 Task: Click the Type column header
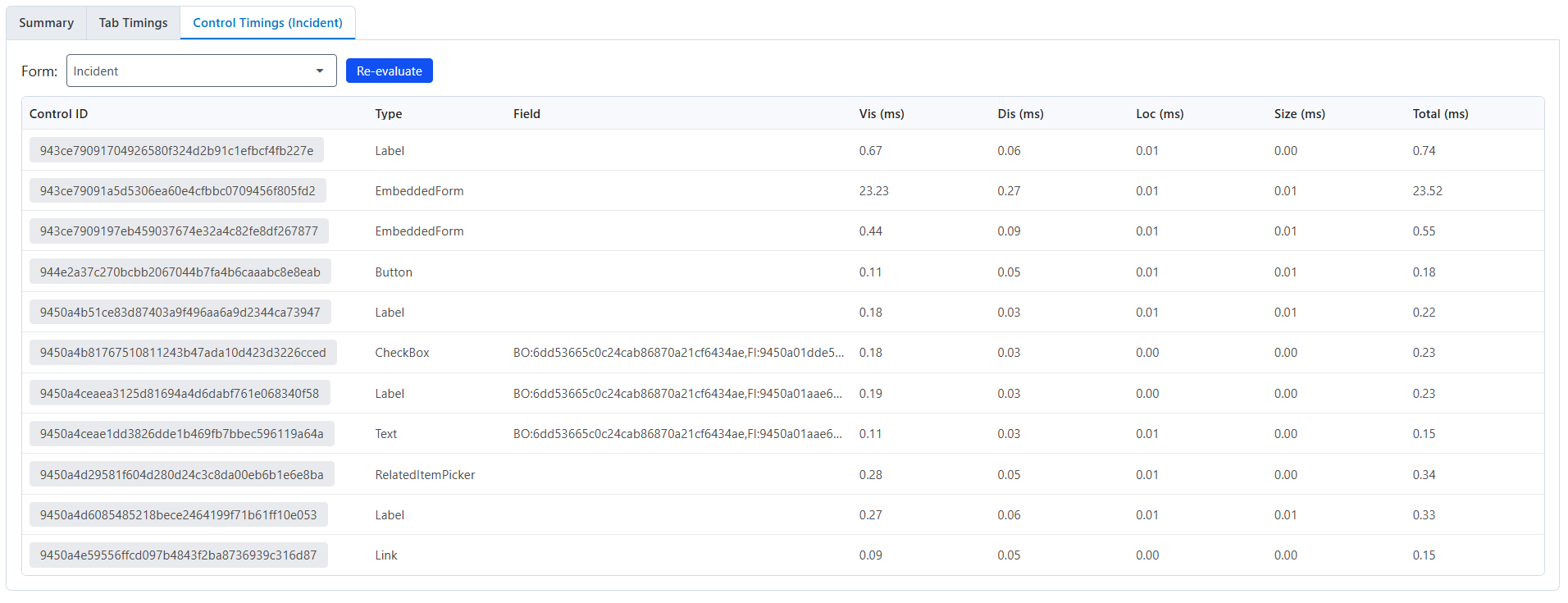click(389, 114)
